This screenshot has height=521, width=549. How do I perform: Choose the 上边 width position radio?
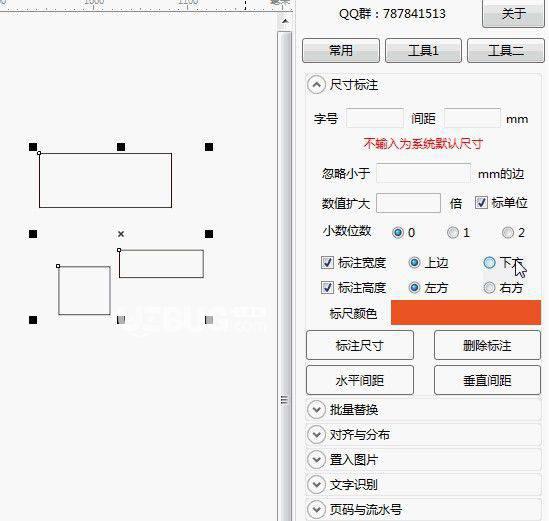[x=414, y=263]
